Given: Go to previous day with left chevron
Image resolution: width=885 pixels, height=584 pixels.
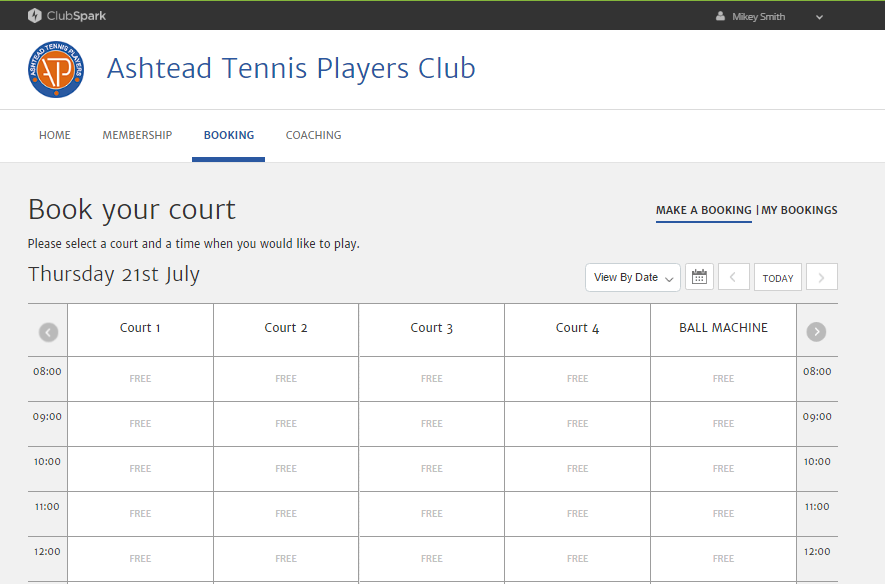Looking at the screenshot, I should [733, 277].
